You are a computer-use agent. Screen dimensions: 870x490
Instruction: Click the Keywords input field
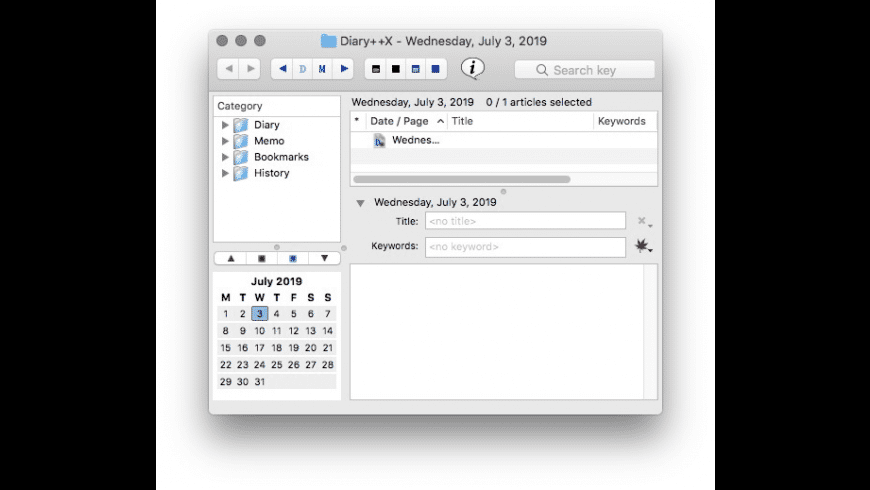pyautogui.click(x=525, y=247)
